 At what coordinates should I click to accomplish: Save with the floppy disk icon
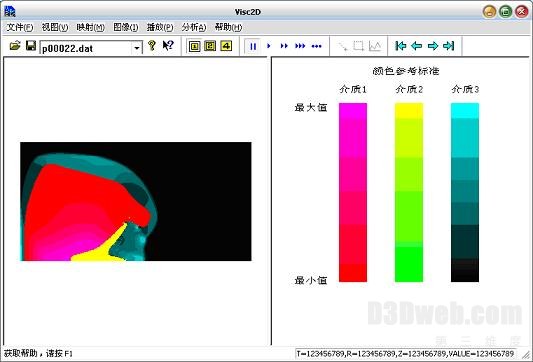31,46
